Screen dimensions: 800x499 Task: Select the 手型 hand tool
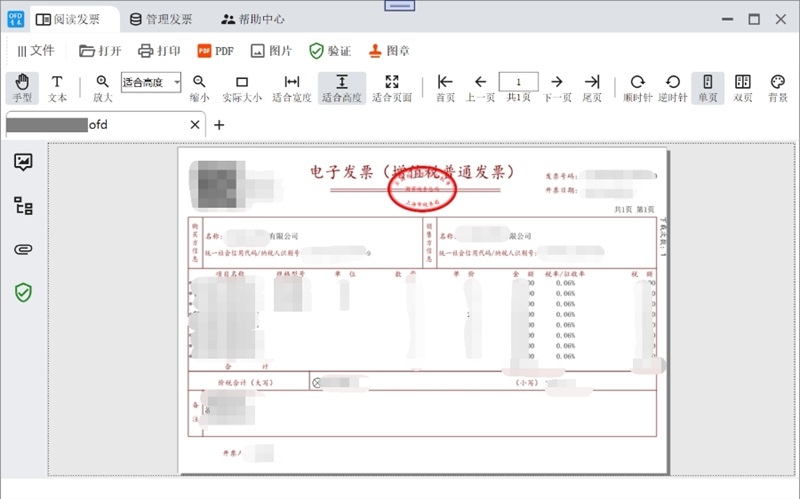[x=22, y=88]
